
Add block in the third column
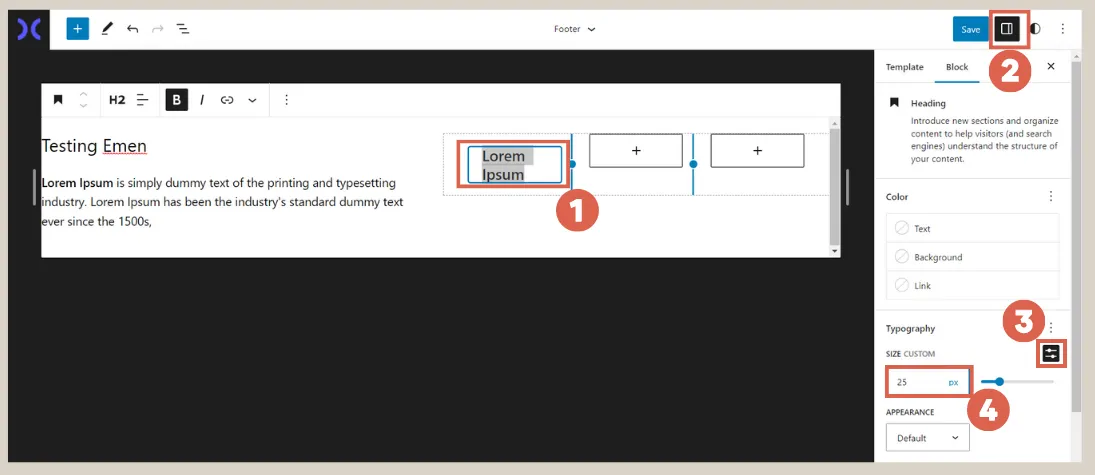click(x=757, y=151)
